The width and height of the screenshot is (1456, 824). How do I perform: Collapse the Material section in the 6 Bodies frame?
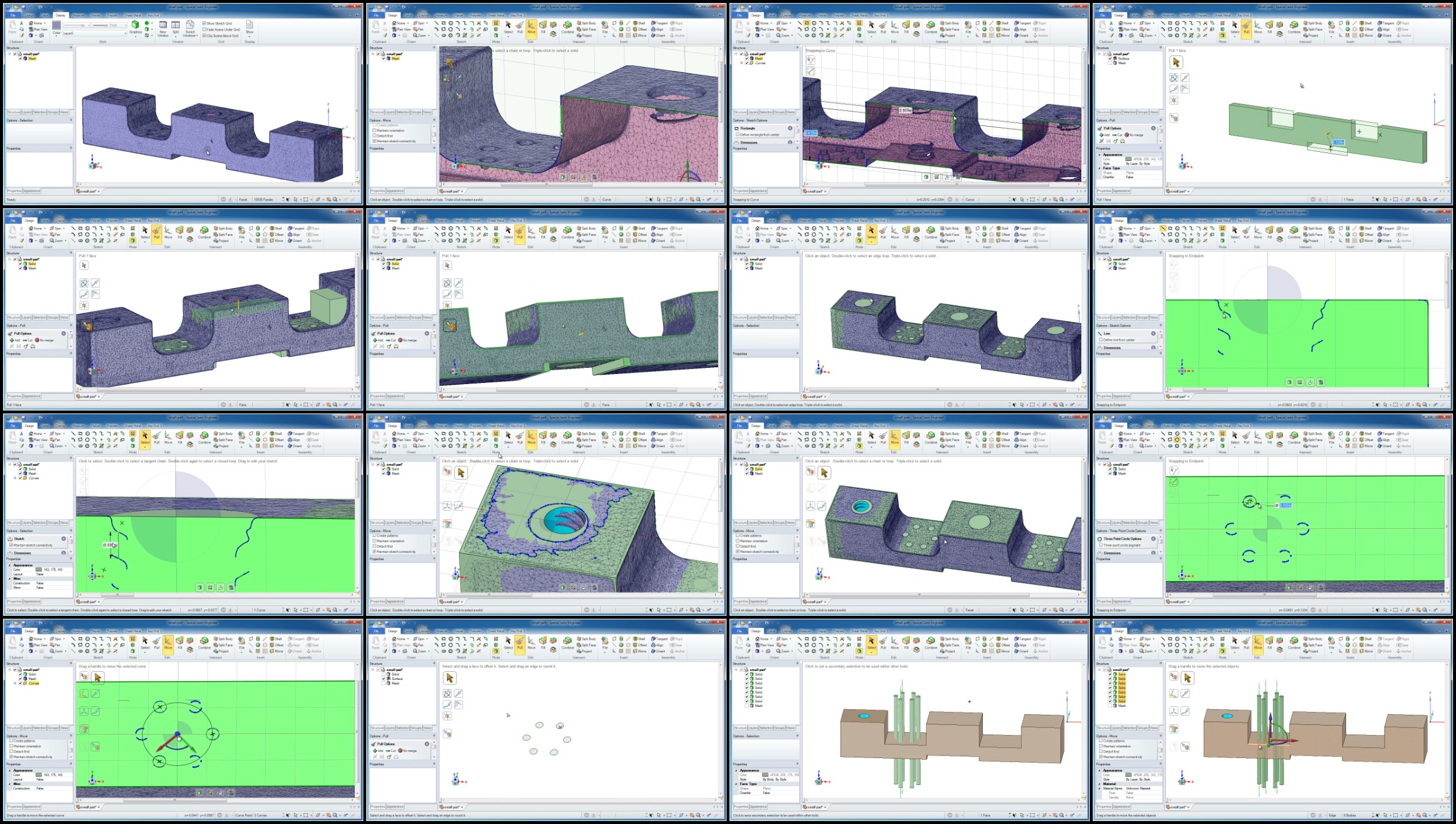coord(1100,784)
